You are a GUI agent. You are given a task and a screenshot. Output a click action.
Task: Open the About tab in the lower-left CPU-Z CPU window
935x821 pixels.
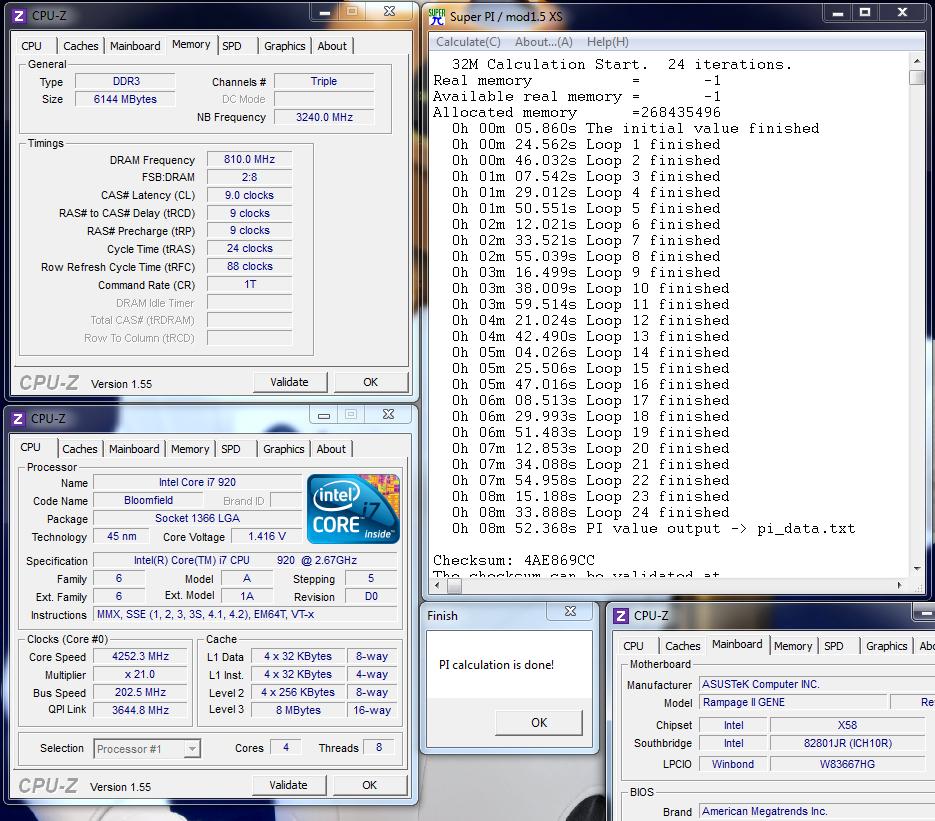331,449
